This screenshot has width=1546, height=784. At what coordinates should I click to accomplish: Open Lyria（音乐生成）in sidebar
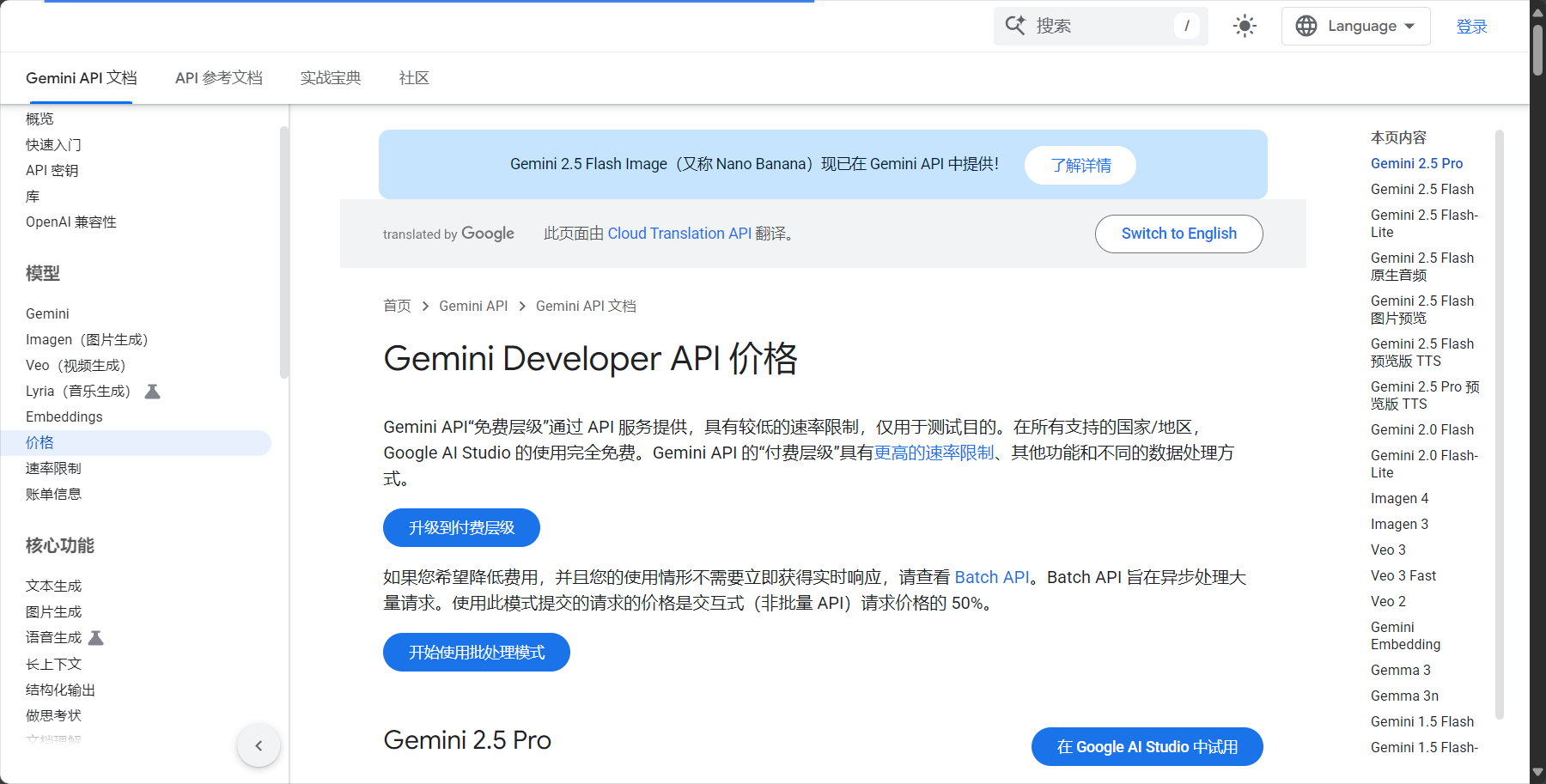coord(78,392)
